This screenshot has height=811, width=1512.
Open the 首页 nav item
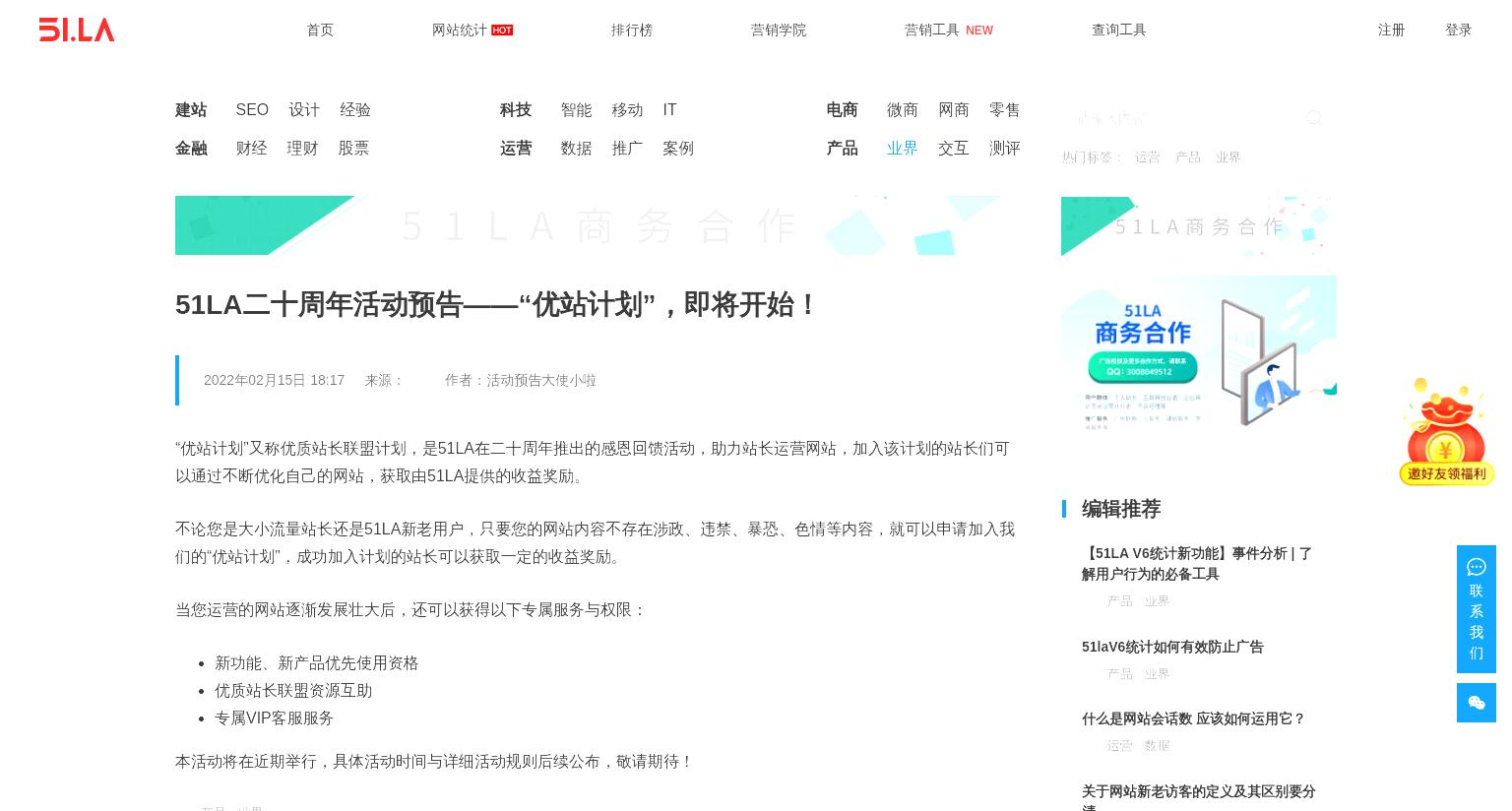coord(320,30)
